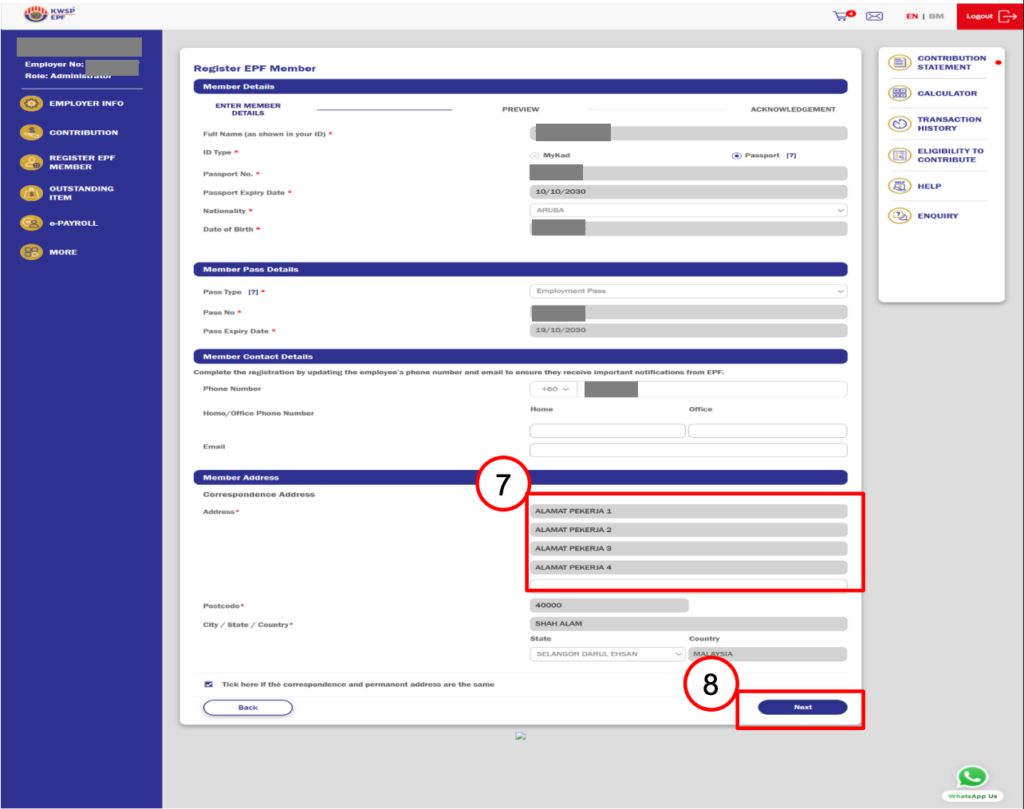This screenshot has width=1024, height=809.
Task: Open the mail inbox envelope icon
Action: 874,16
